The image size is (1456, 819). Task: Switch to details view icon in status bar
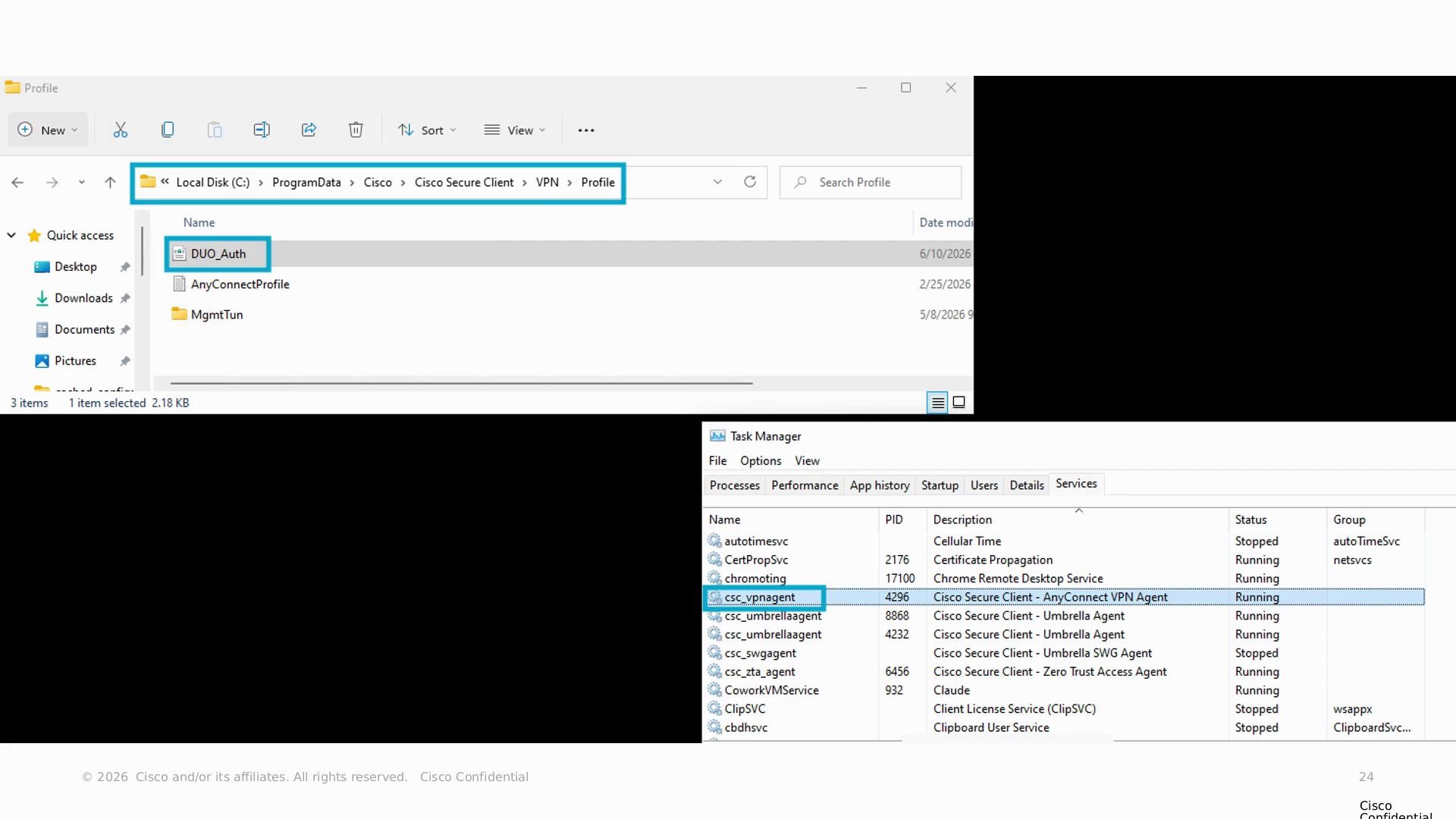click(x=938, y=403)
